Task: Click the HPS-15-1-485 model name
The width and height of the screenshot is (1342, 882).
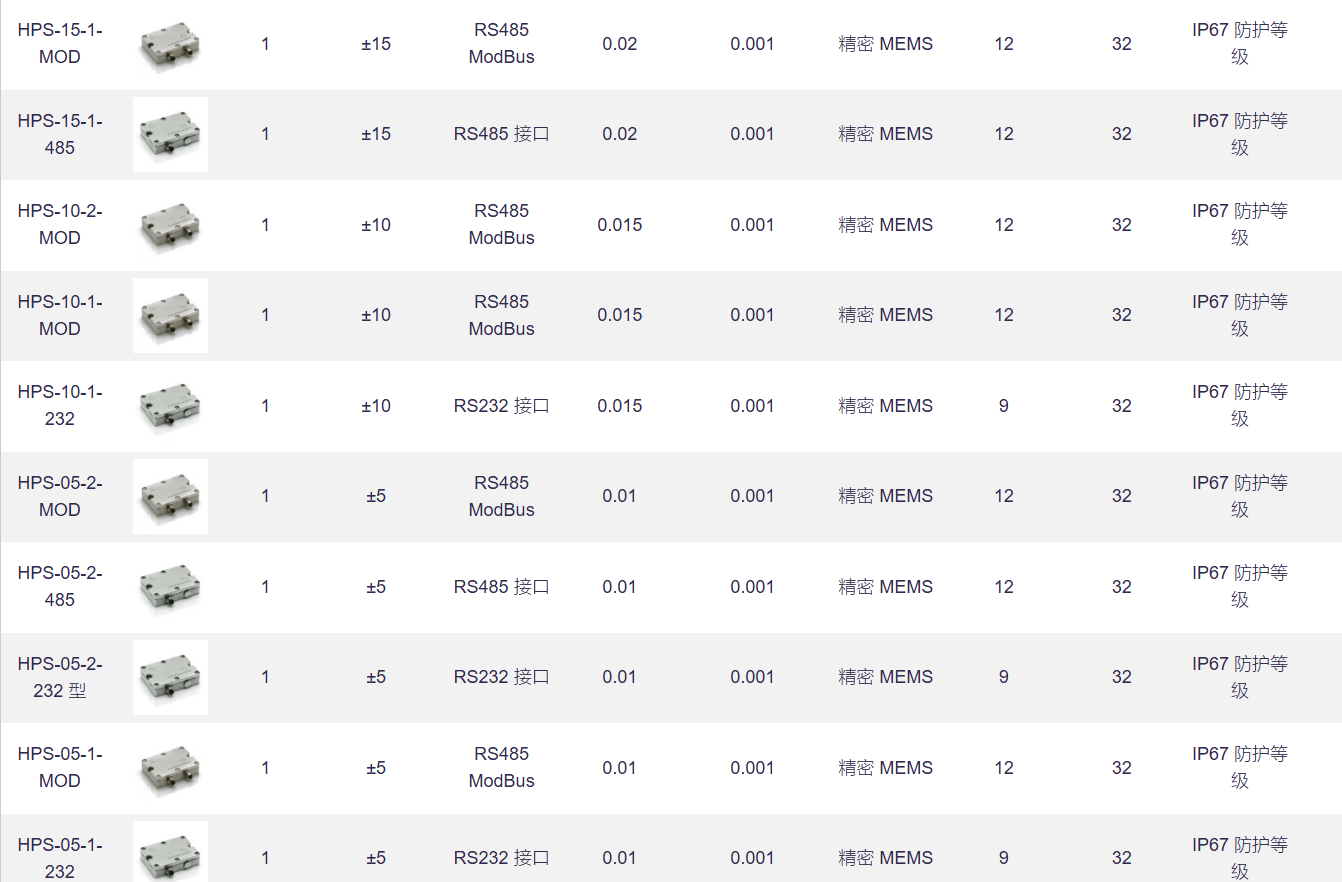Action: click(60, 134)
